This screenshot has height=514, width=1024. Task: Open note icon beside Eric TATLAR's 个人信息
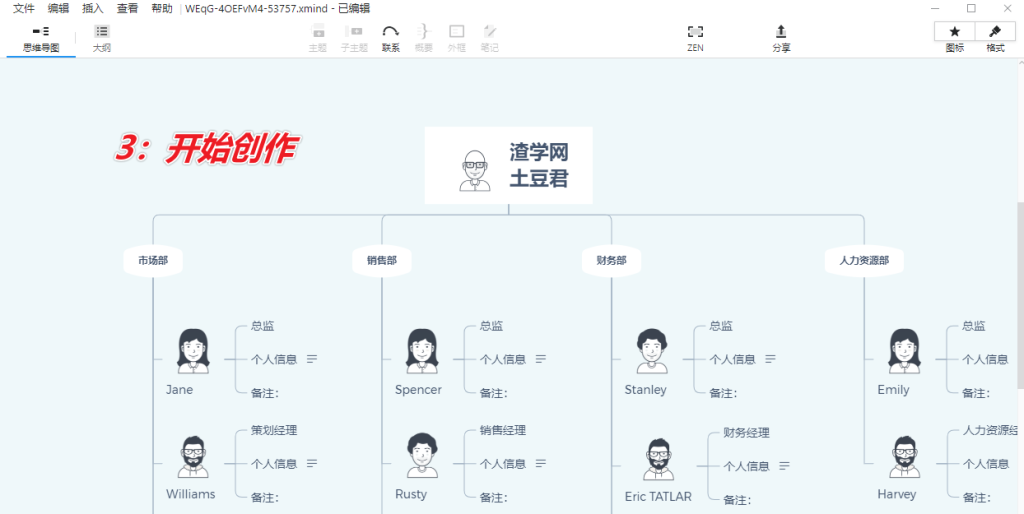point(784,466)
